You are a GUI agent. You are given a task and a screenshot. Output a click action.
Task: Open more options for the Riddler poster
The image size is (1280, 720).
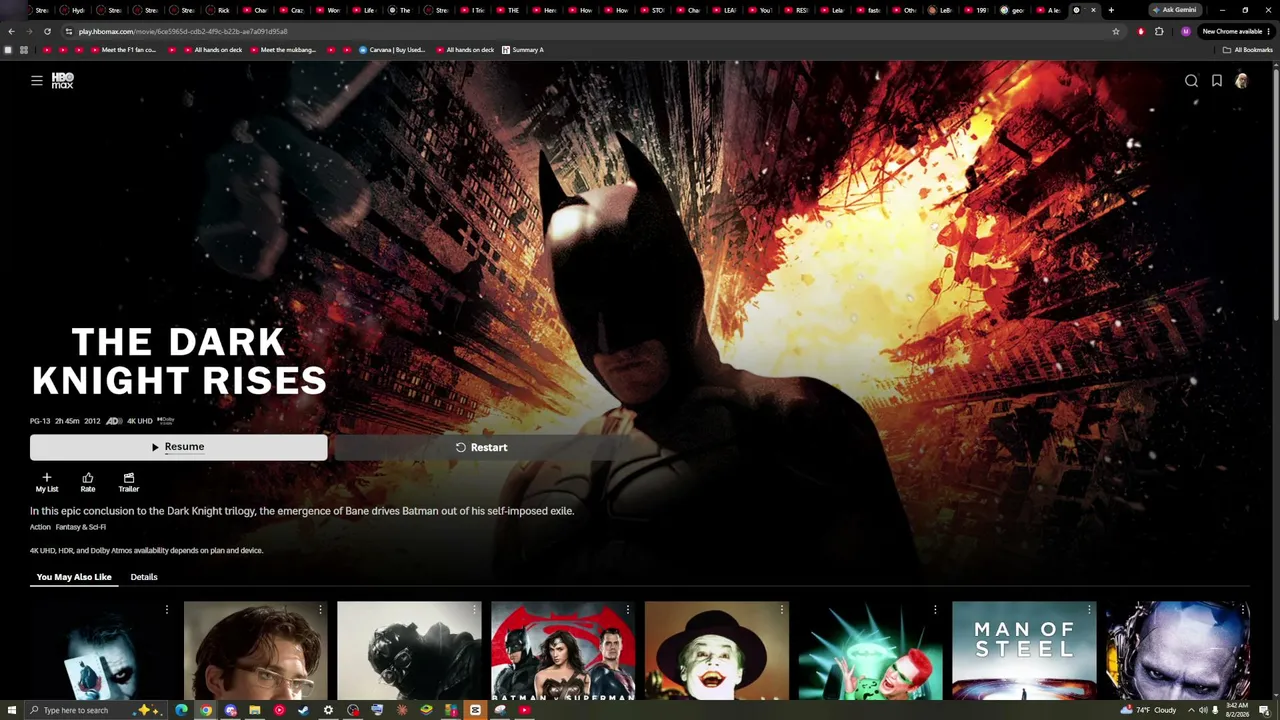[935, 609]
